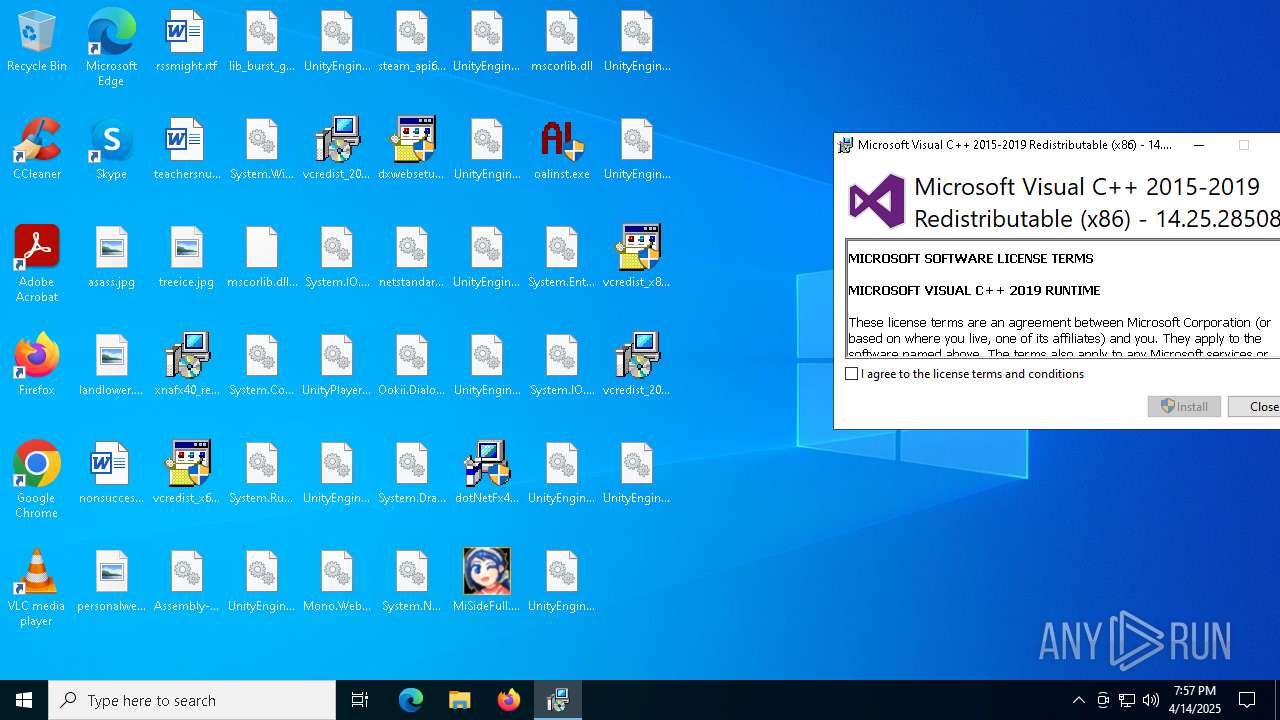The width and height of the screenshot is (1280, 720).
Task: Select the Assembly-... file icon
Action: click(186, 582)
